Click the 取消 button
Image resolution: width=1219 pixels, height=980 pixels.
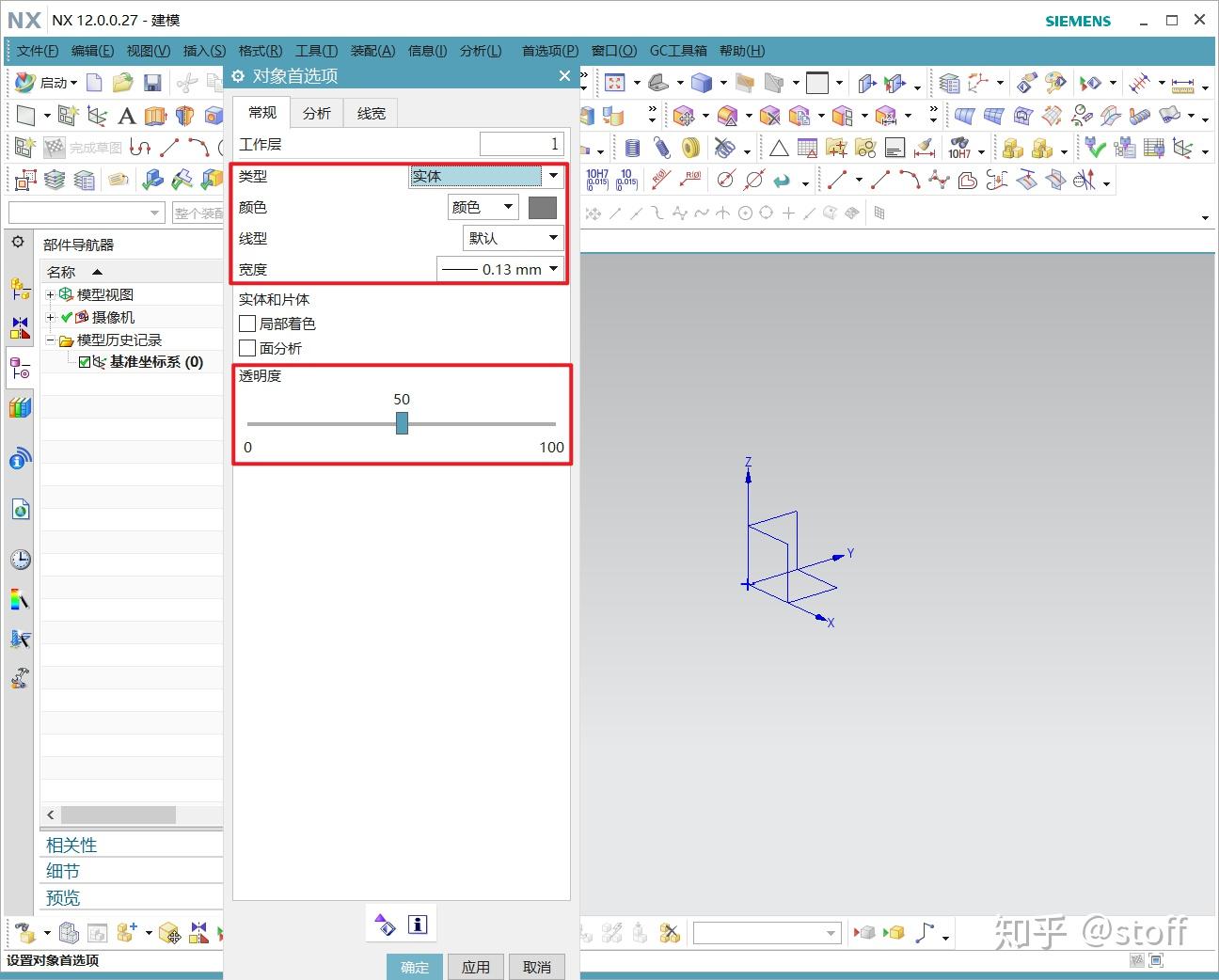click(537, 967)
